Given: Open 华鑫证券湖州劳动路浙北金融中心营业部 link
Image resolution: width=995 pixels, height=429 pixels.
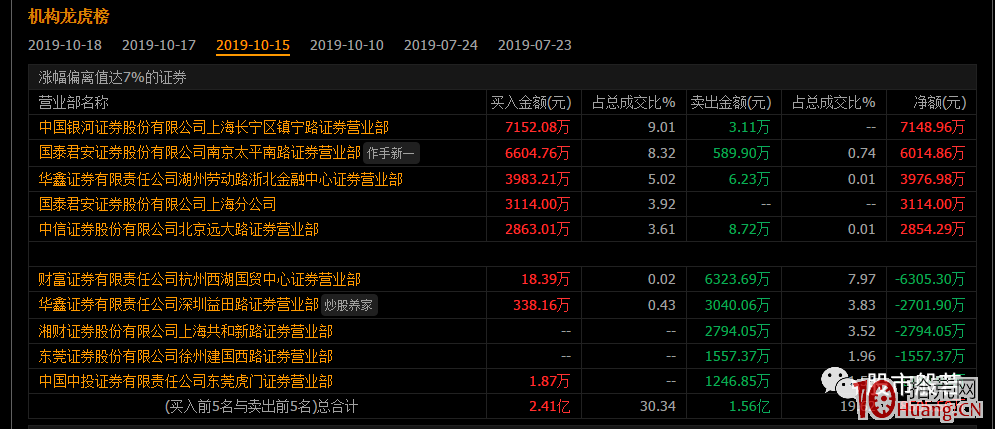Looking at the screenshot, I should 221,180.
